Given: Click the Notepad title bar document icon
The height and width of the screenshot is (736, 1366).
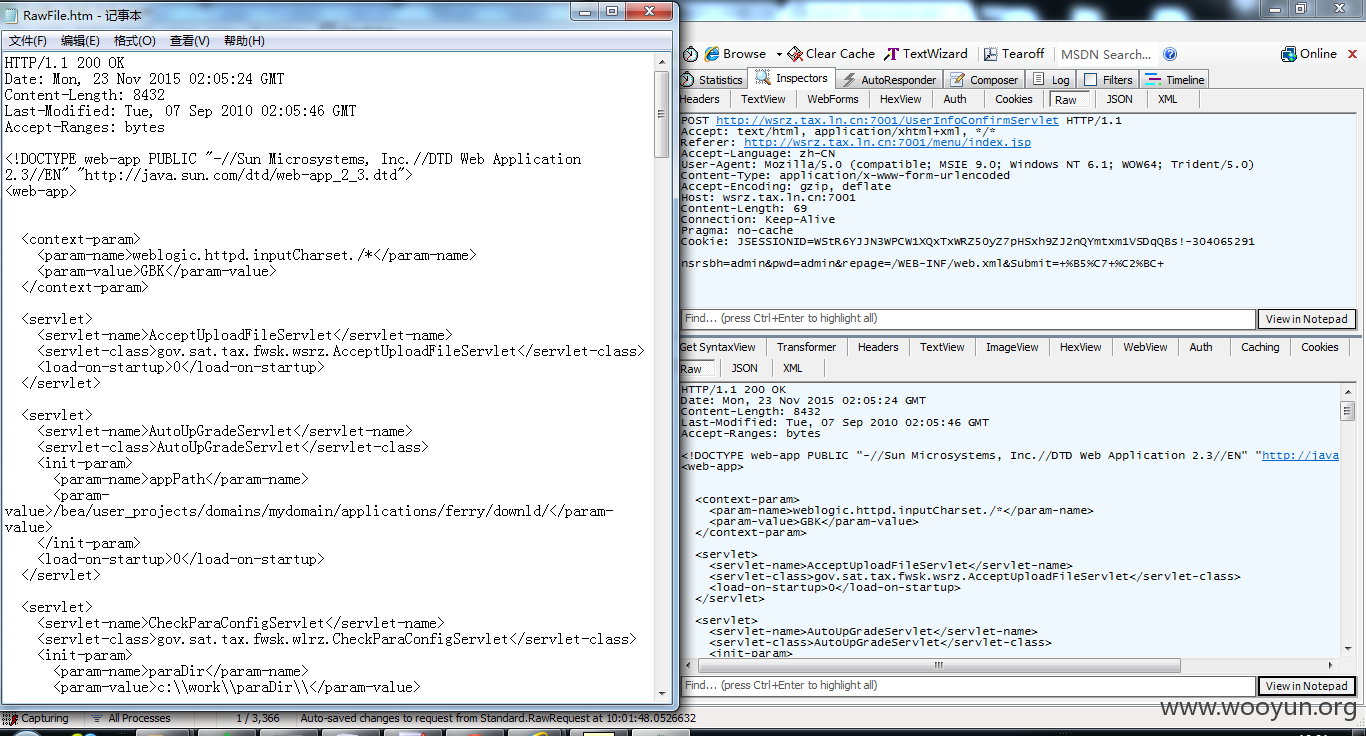Looking at the screenshot, I should [12, 14].
